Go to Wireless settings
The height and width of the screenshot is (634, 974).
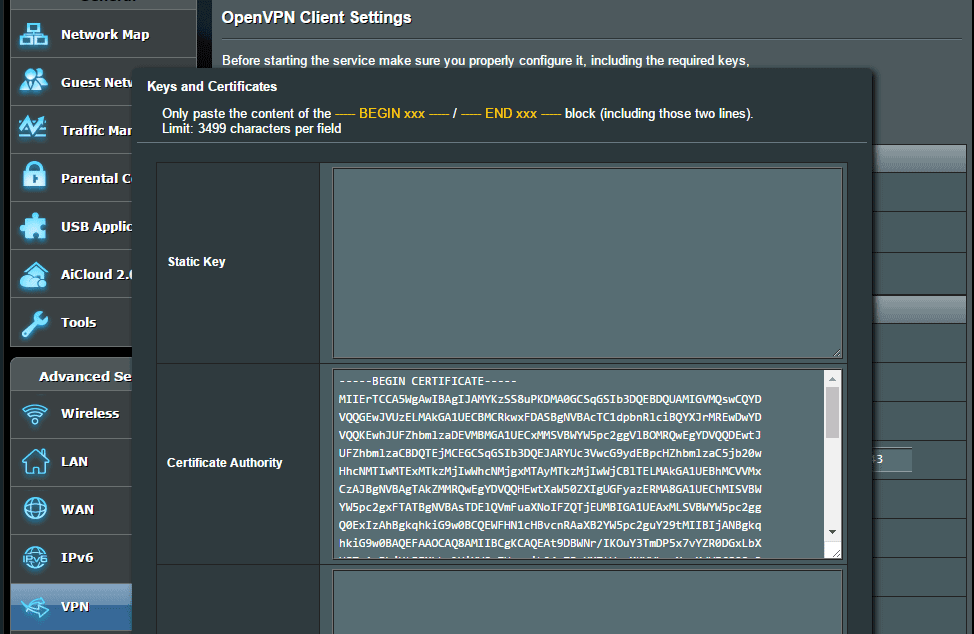pos(71,414)
